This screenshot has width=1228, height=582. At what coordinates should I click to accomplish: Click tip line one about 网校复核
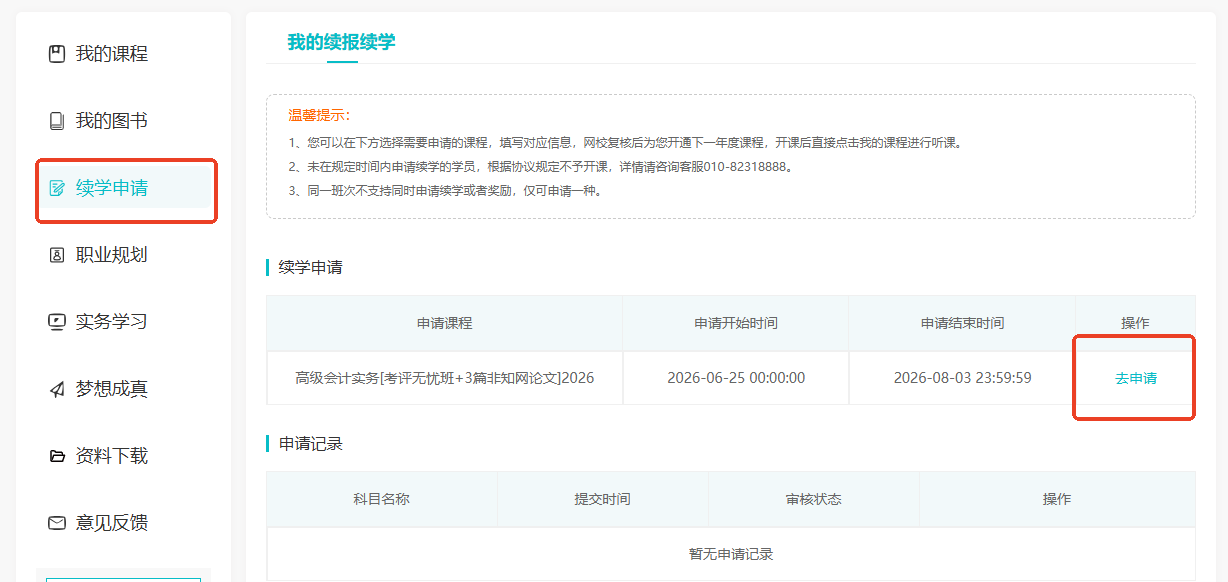625,142
